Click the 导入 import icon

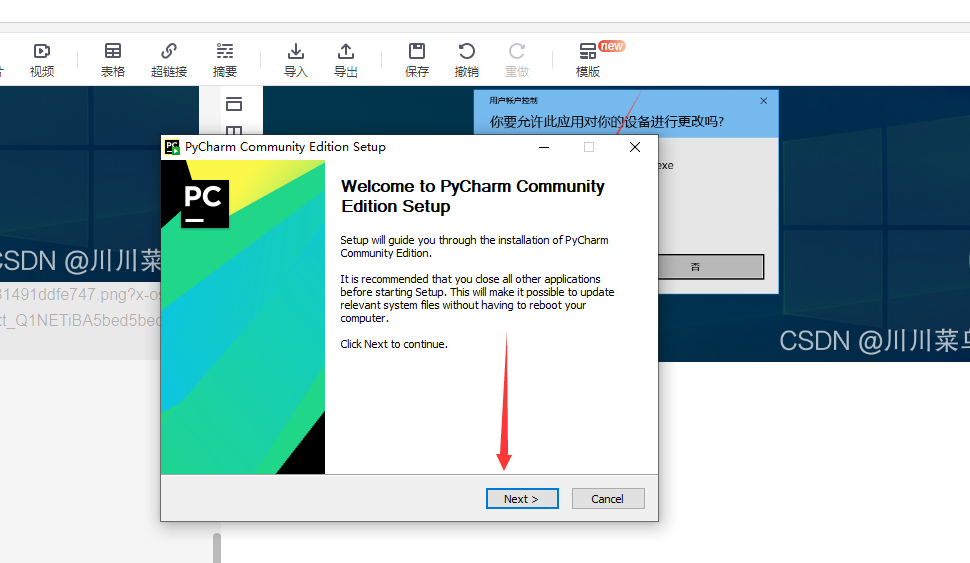[x=296, y=60]
